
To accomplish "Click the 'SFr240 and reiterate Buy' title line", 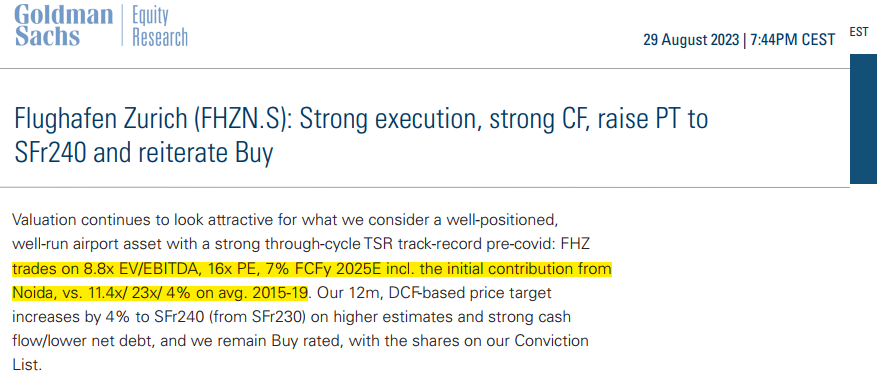I will (143, 152).
